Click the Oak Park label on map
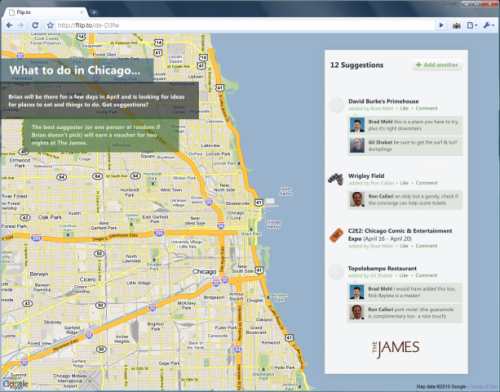Viewport: 500px width, 392px height. 50,217
